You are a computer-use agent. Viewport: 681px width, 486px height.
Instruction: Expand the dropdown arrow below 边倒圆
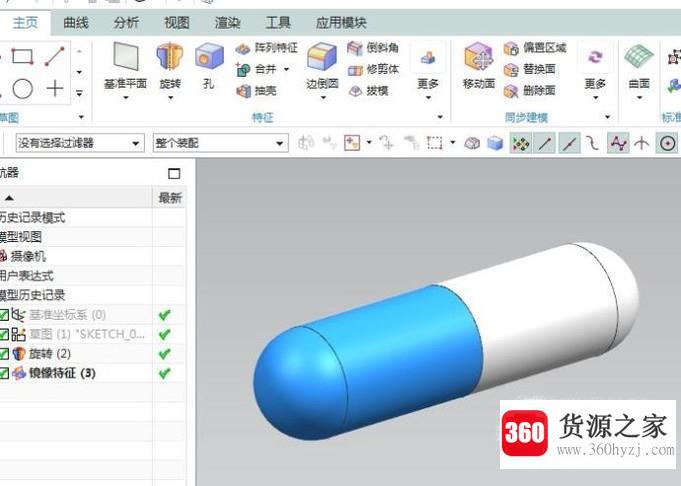(322, 98)
